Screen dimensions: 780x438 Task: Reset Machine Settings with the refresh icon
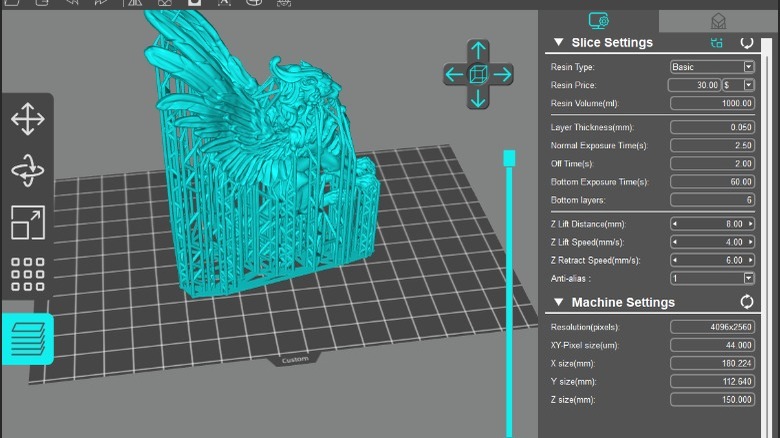pos(746,302)
